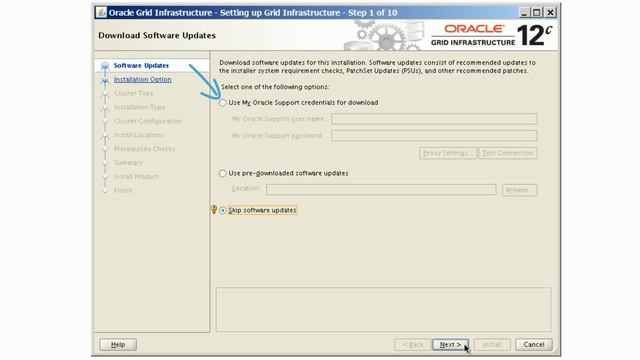Click the Download Software Updates heading
Image resolution: width=640 pixels, height=360 pixels.
point(157,36)
